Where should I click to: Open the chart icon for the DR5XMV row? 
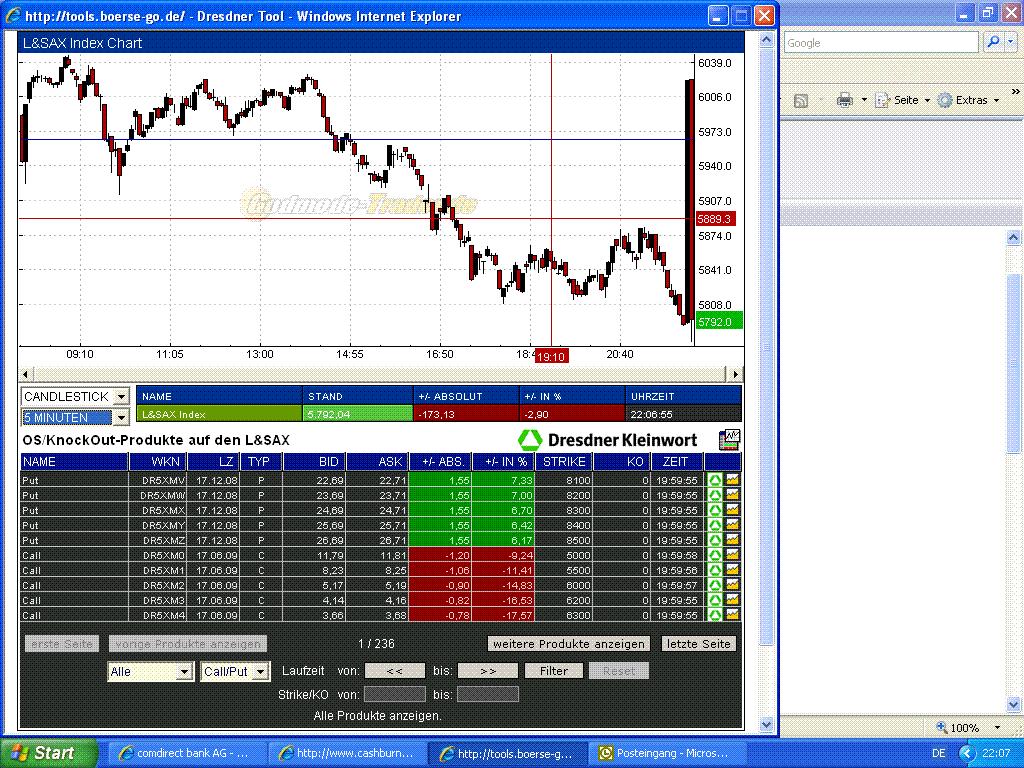[x=733, y=480]
